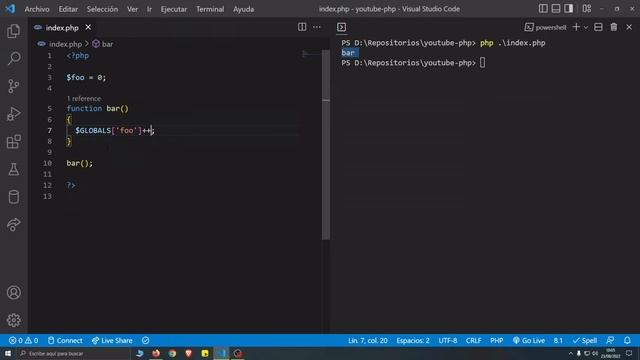Open the Manage settings gear
The width and height of the screenshot is (640, 360).
(13, 320)
